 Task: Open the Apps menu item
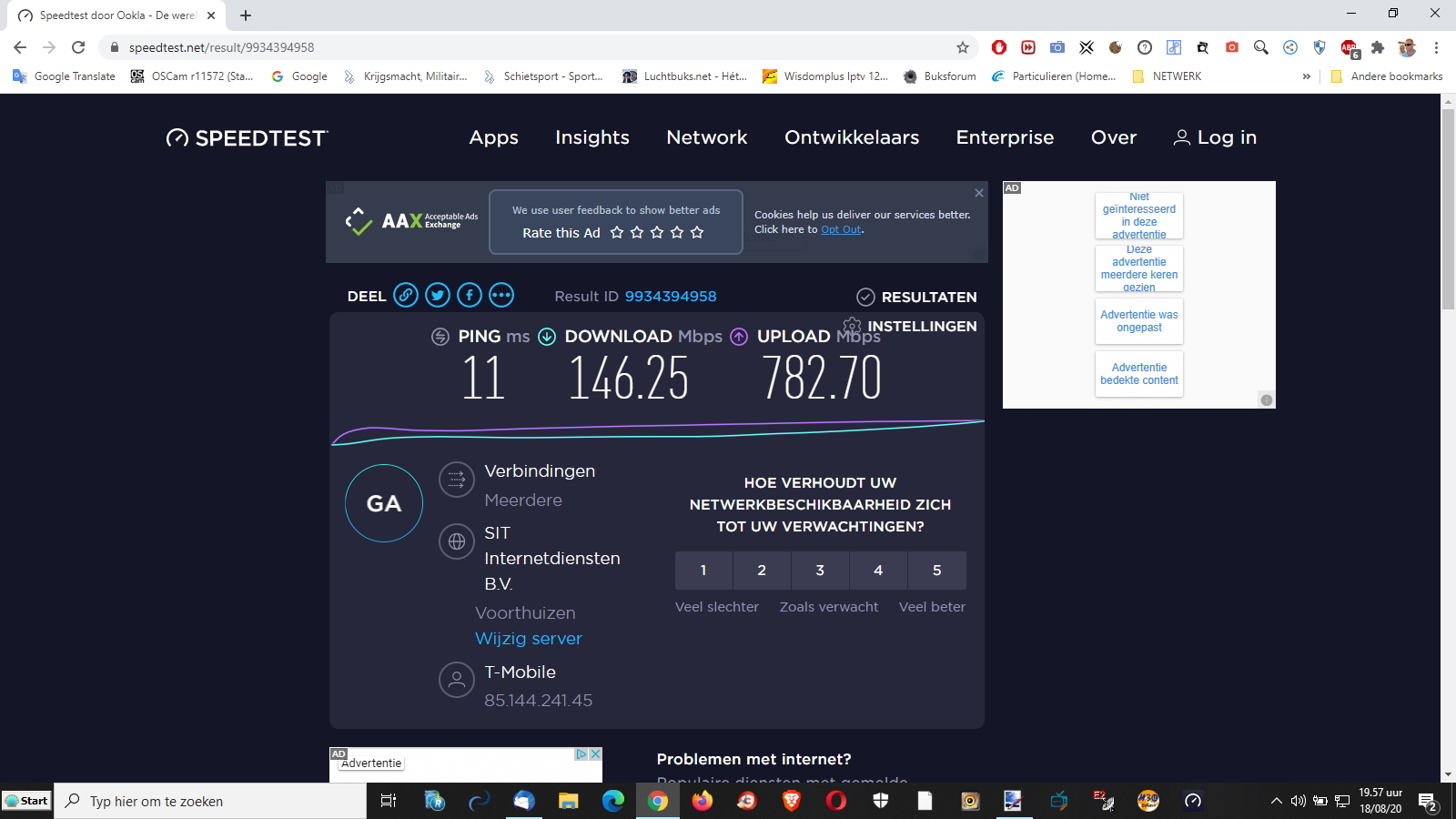494,137
